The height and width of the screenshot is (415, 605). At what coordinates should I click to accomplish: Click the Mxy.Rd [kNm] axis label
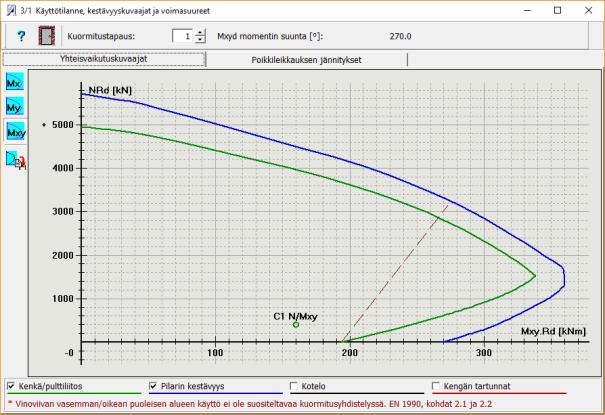pyautogui.click(x=553, y=331)
